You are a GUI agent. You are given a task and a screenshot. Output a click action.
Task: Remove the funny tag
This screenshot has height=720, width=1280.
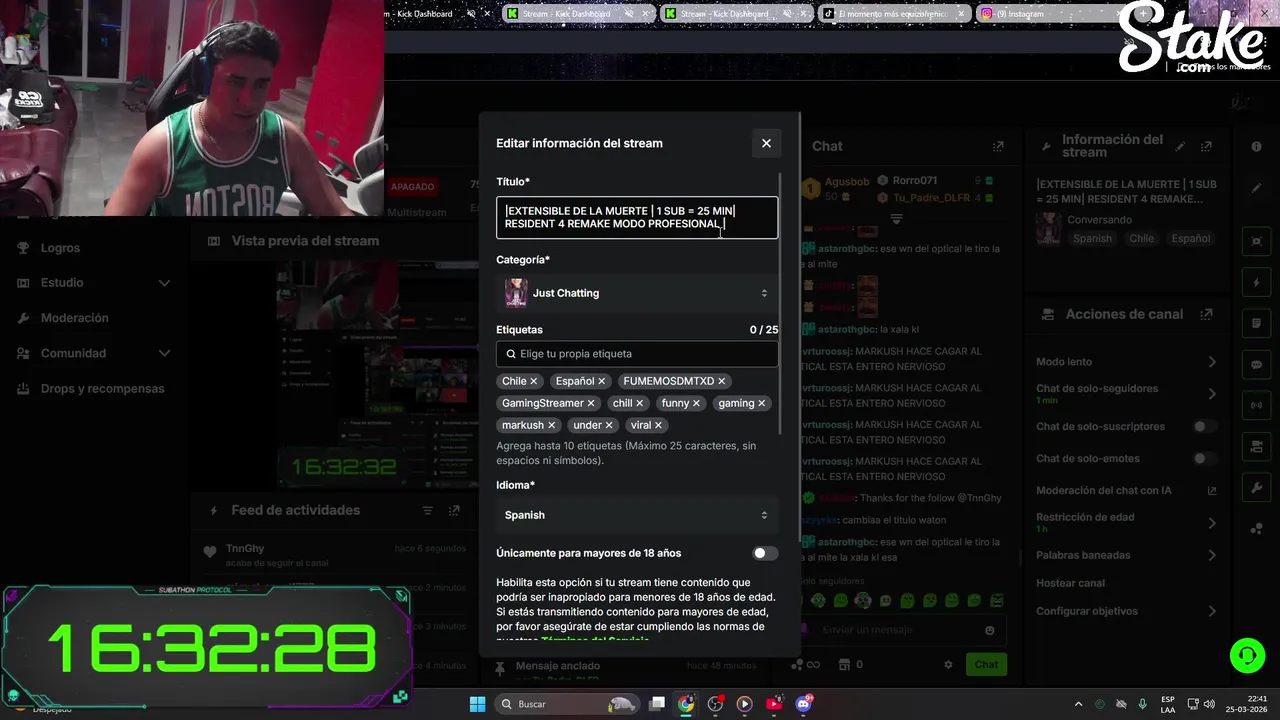697,403
